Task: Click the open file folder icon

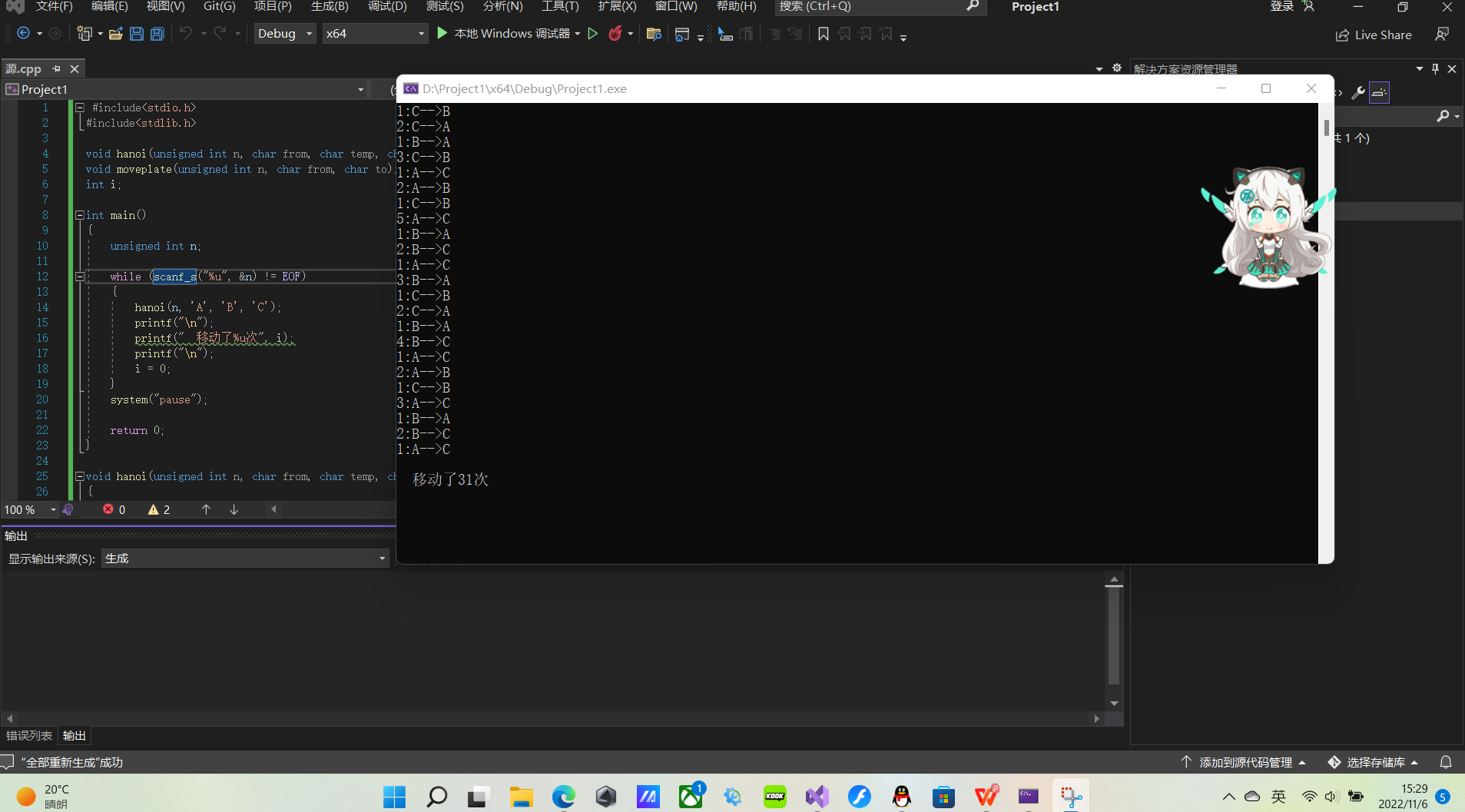Action: 116,34
